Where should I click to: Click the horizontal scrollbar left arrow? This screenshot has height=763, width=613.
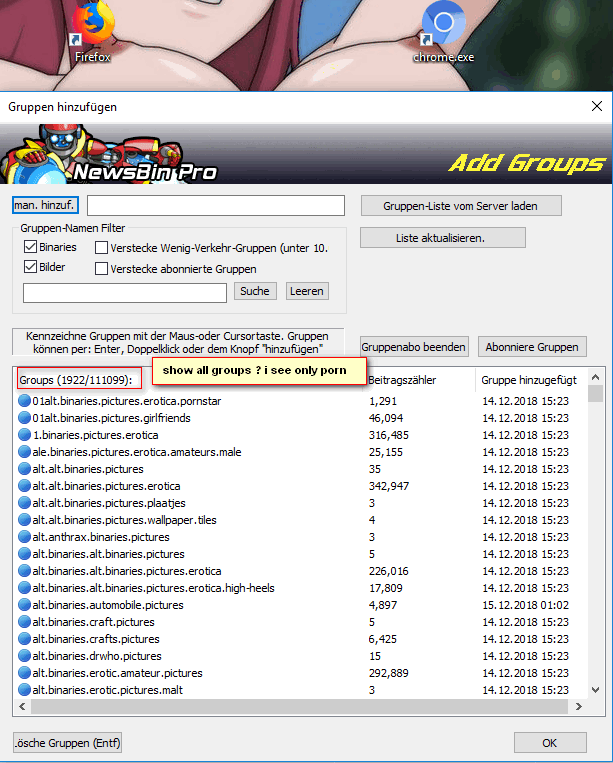22,707
